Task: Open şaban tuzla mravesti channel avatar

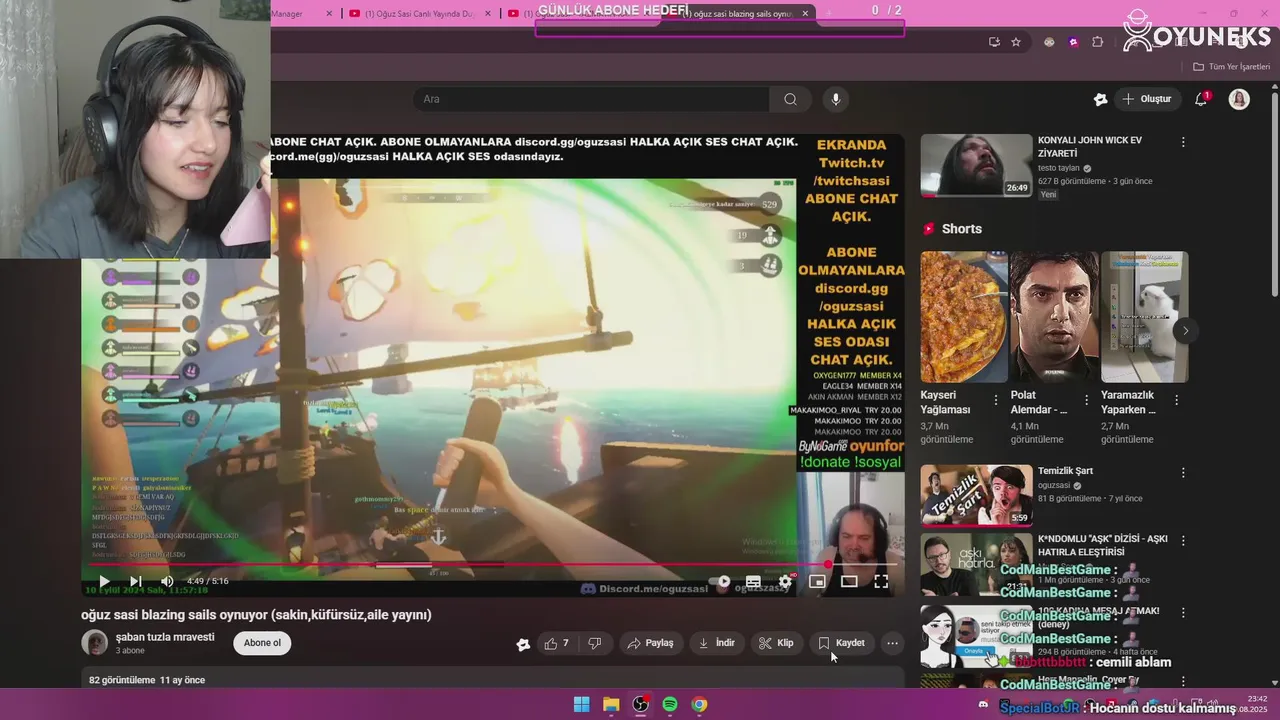Action: [x=95, y=643]
